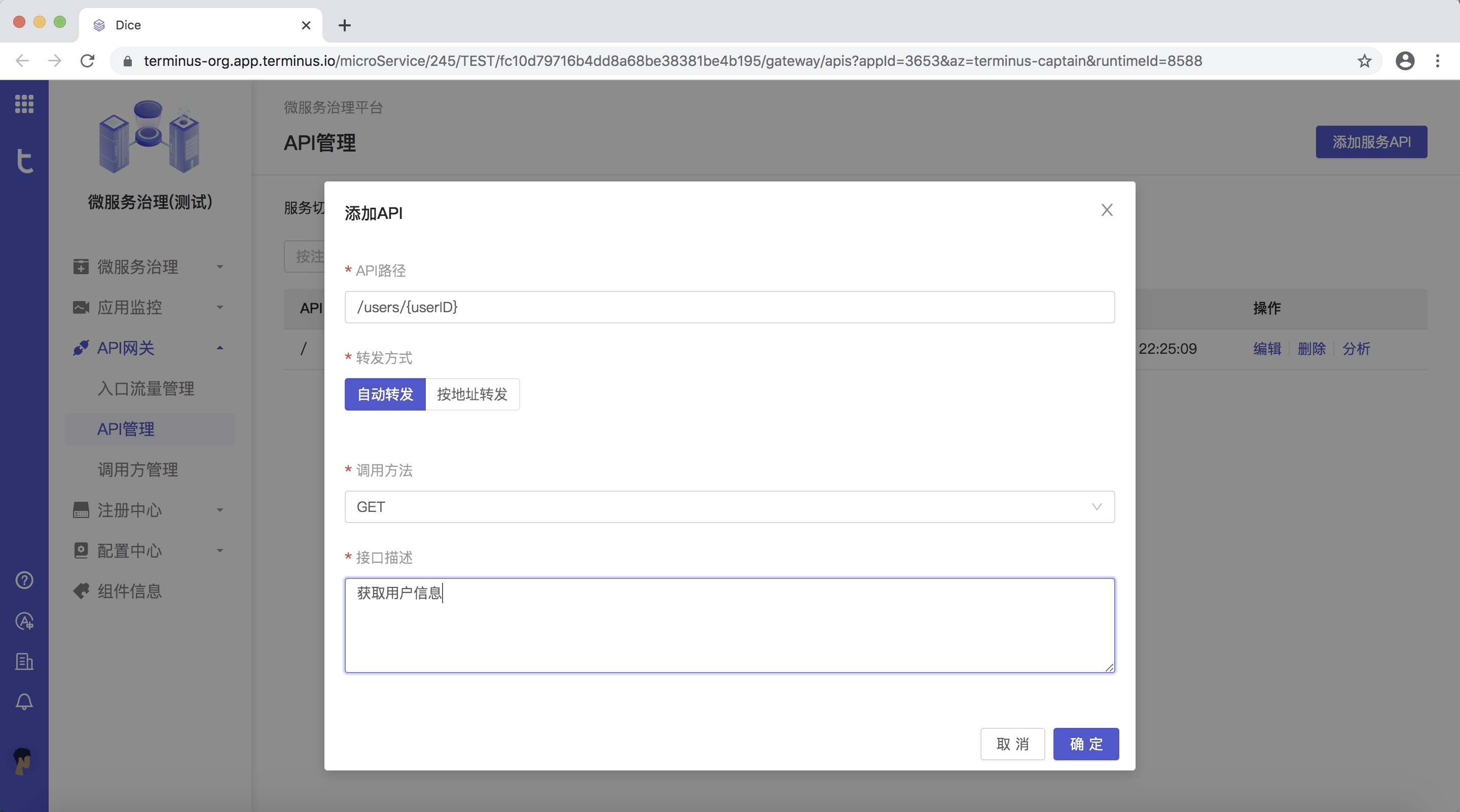Click the 删除 link in the table row
The image size is (1460, 812).
[x=1312, y=349]
